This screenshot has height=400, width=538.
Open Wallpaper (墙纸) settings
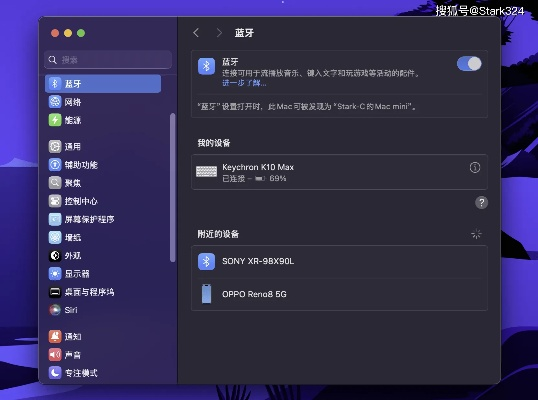click(103, 237)
